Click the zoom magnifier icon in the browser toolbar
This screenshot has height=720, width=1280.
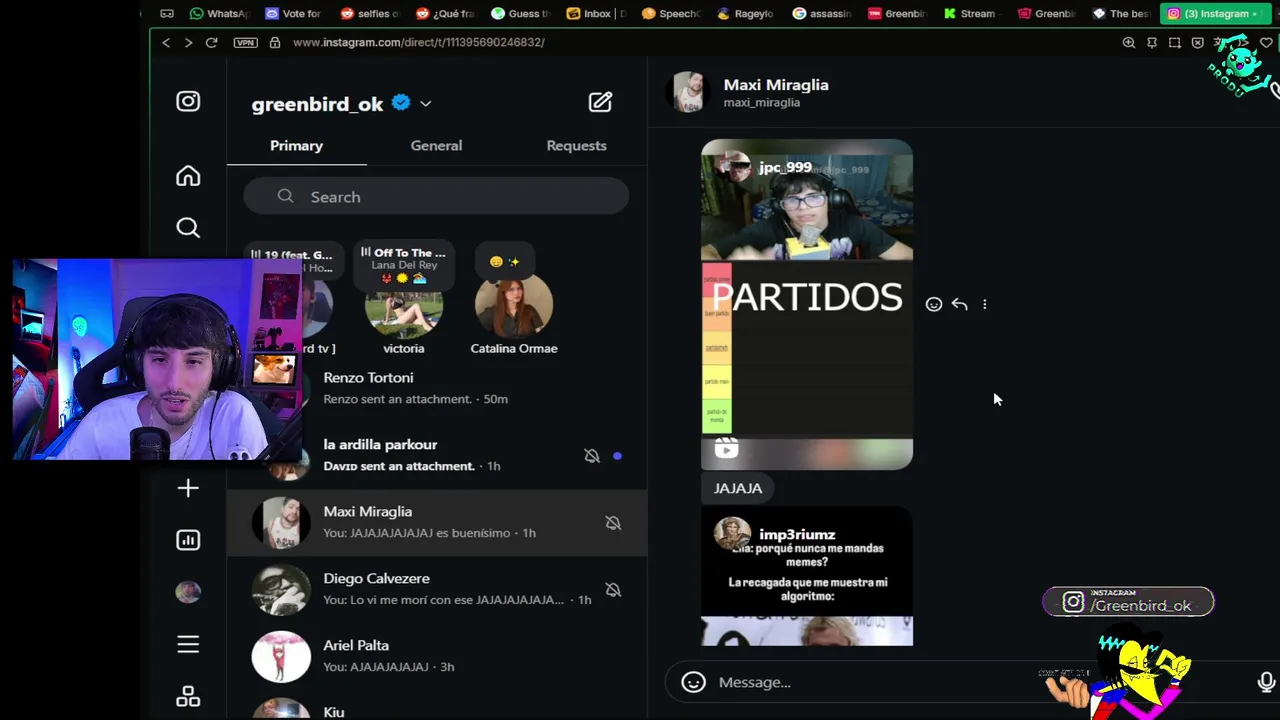(1128, 42)
